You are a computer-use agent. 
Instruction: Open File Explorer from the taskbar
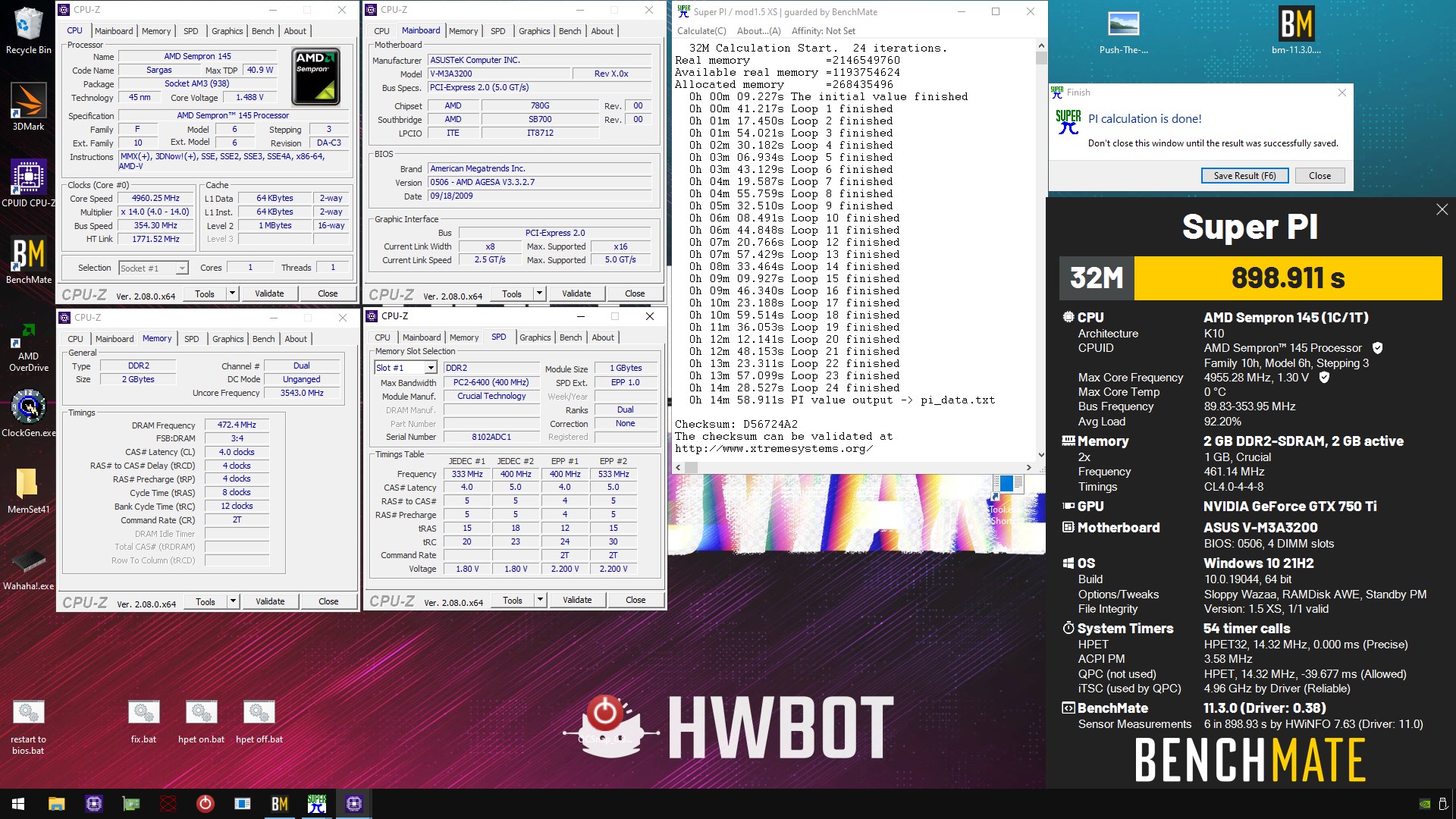tap(56, 804)
